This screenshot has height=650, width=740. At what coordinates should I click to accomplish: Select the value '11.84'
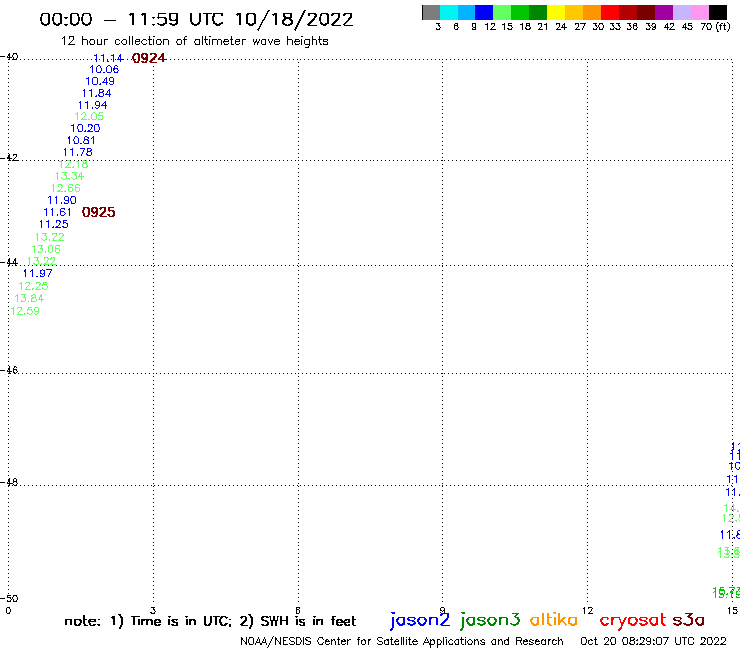coord(97,93)
